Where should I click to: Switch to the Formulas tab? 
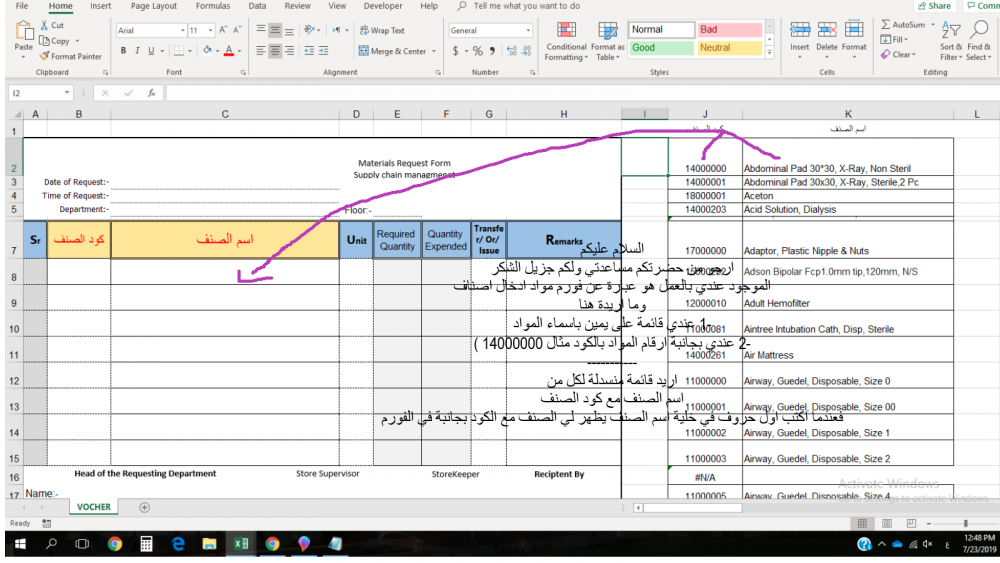213,6
